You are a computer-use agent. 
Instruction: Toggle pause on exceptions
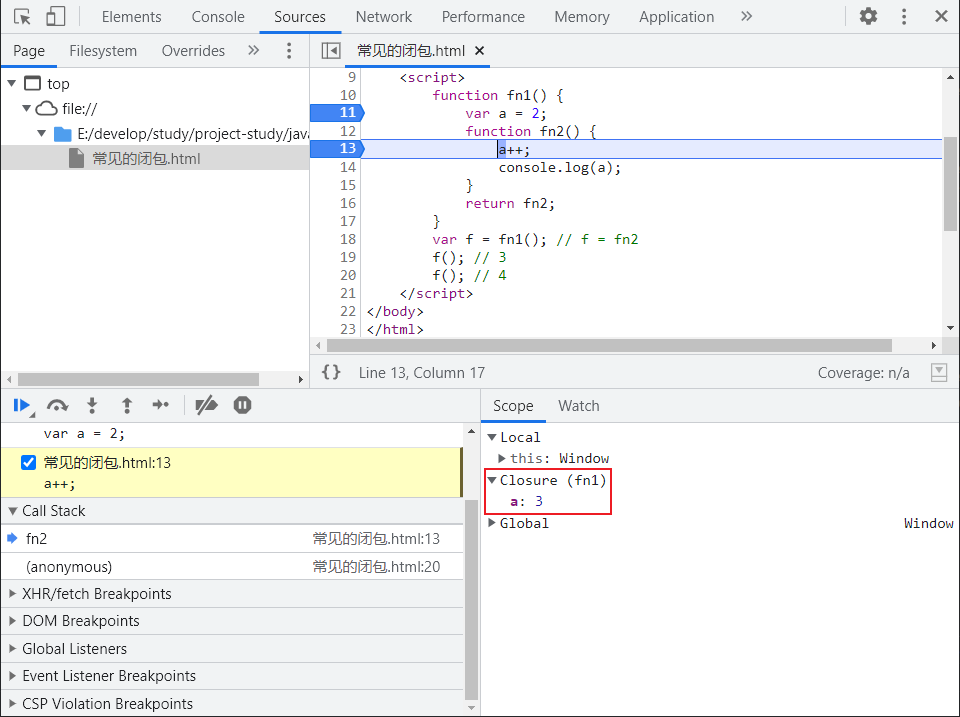click(242, 405)
